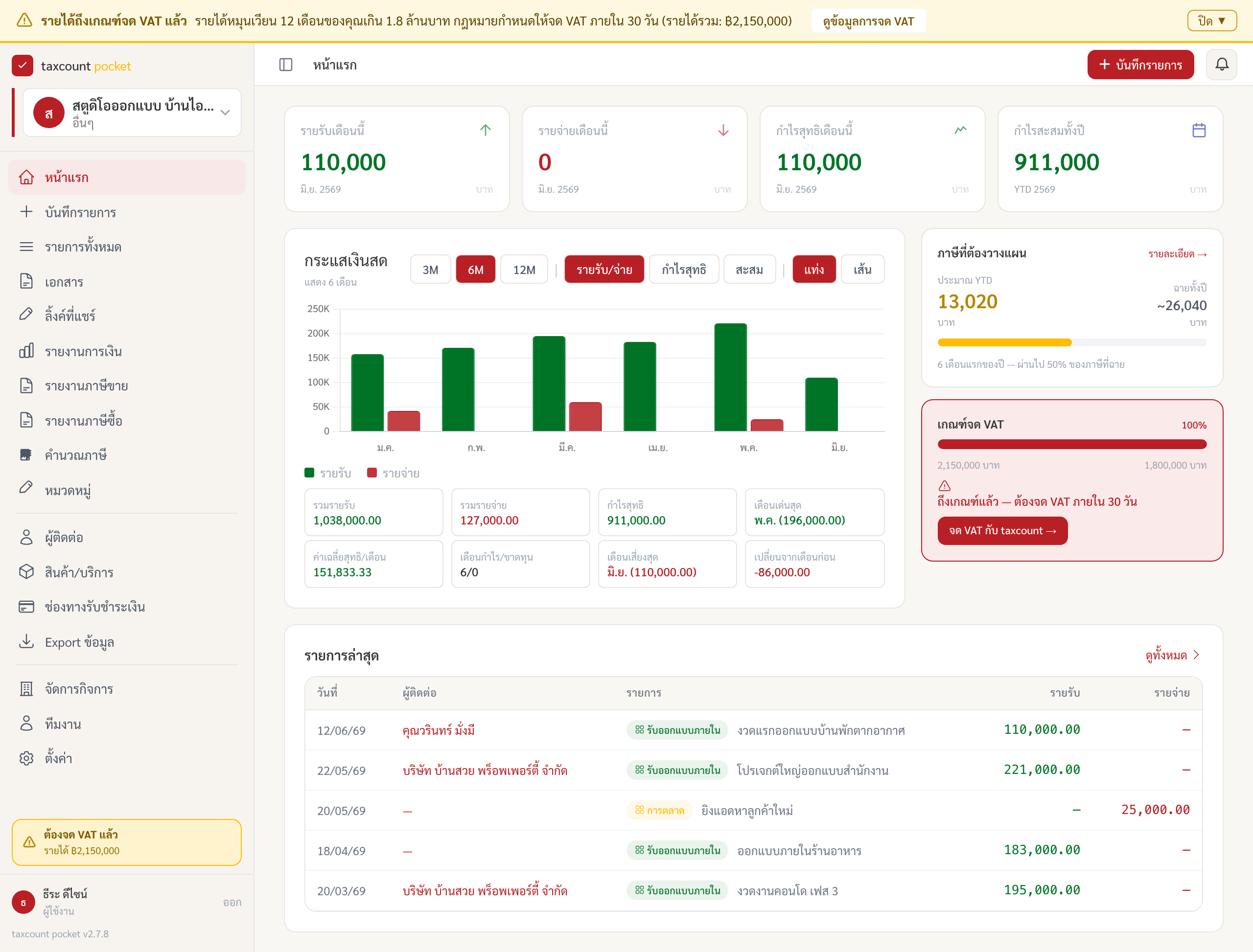Image resolution: width=1253 pixels, height=952 pixels.
Task: Open ช่องทางรับชำระเงิน in the sidebar
Action: click(127, 607)
